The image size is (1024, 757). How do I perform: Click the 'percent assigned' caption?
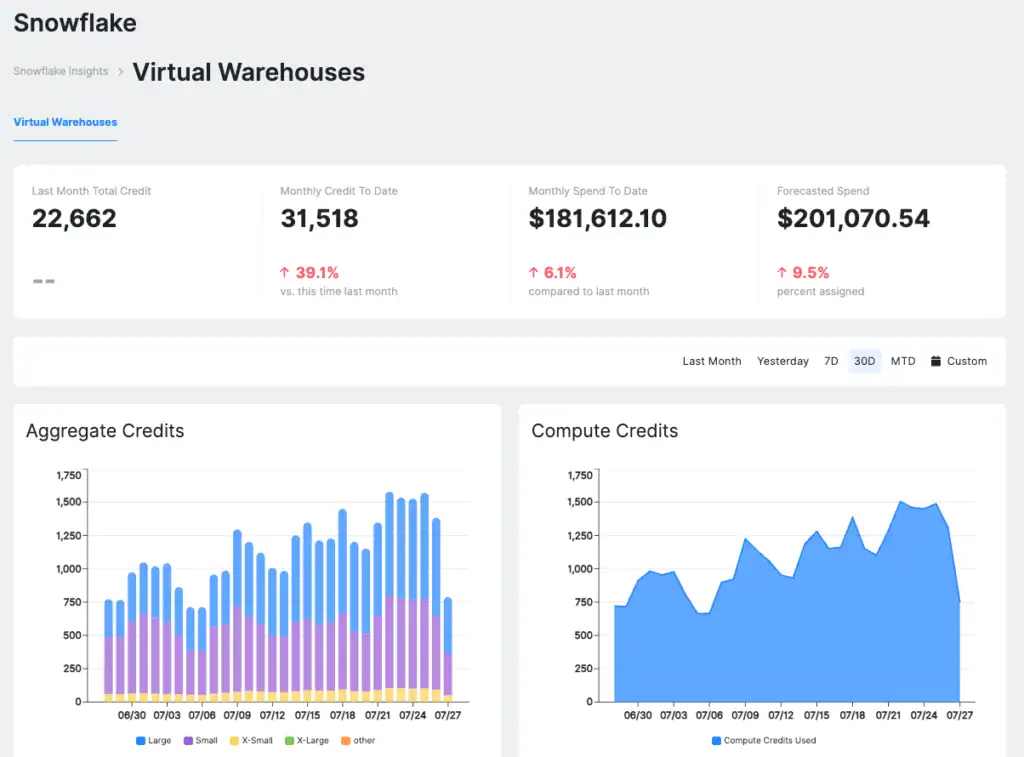pyautogui.click(x=820, y=291)
